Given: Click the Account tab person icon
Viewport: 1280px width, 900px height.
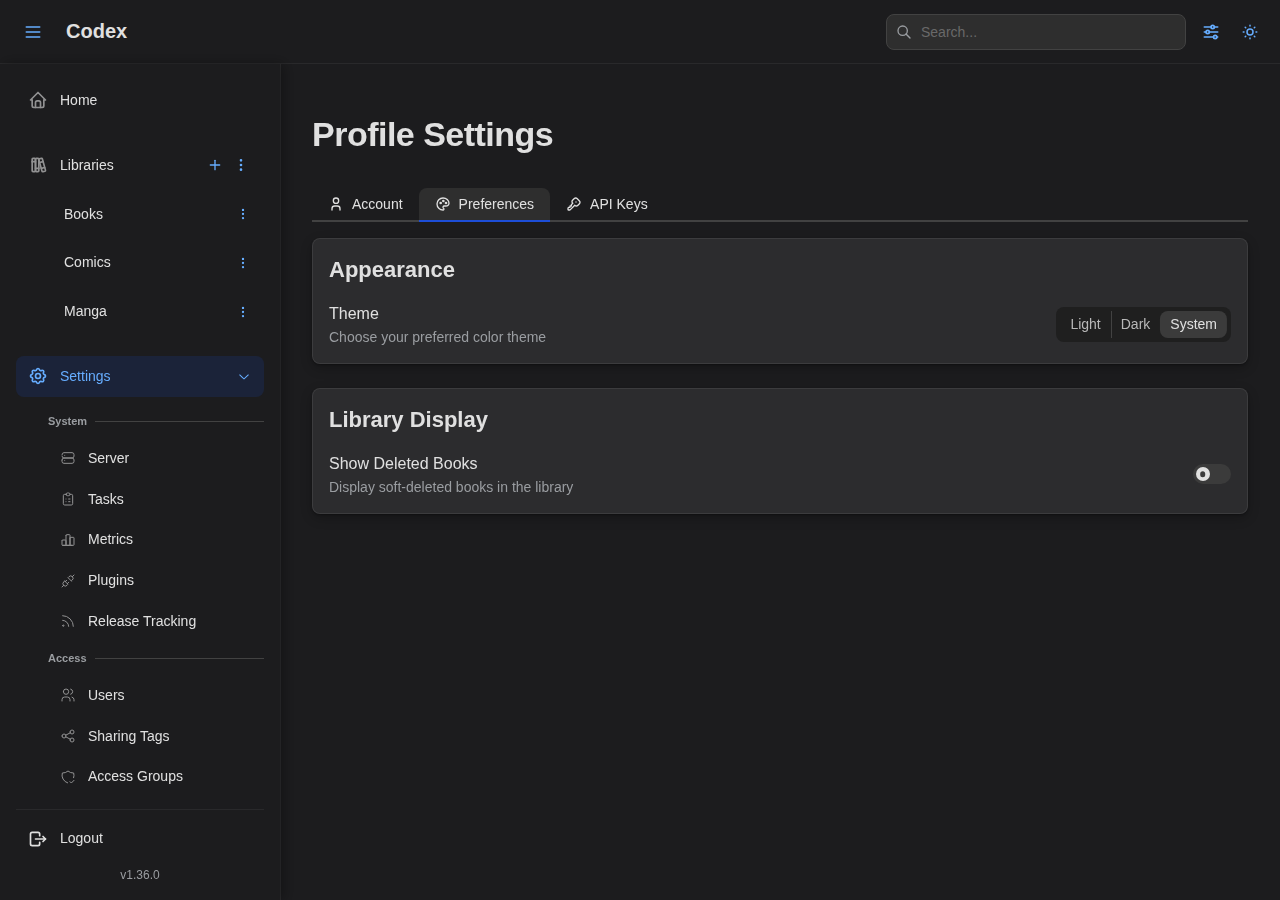Looking at the screenshot, I should pos(336,204).
